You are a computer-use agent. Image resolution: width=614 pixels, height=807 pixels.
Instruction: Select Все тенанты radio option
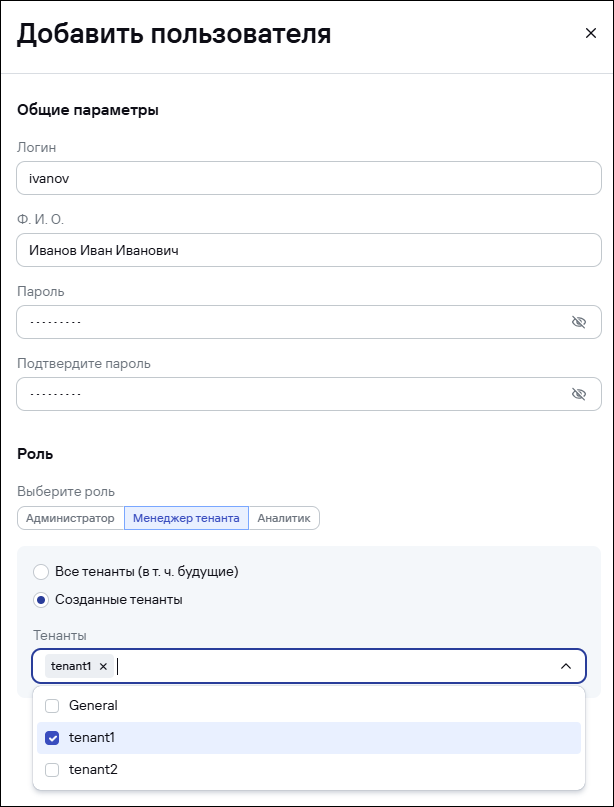(x=41, y=572)
